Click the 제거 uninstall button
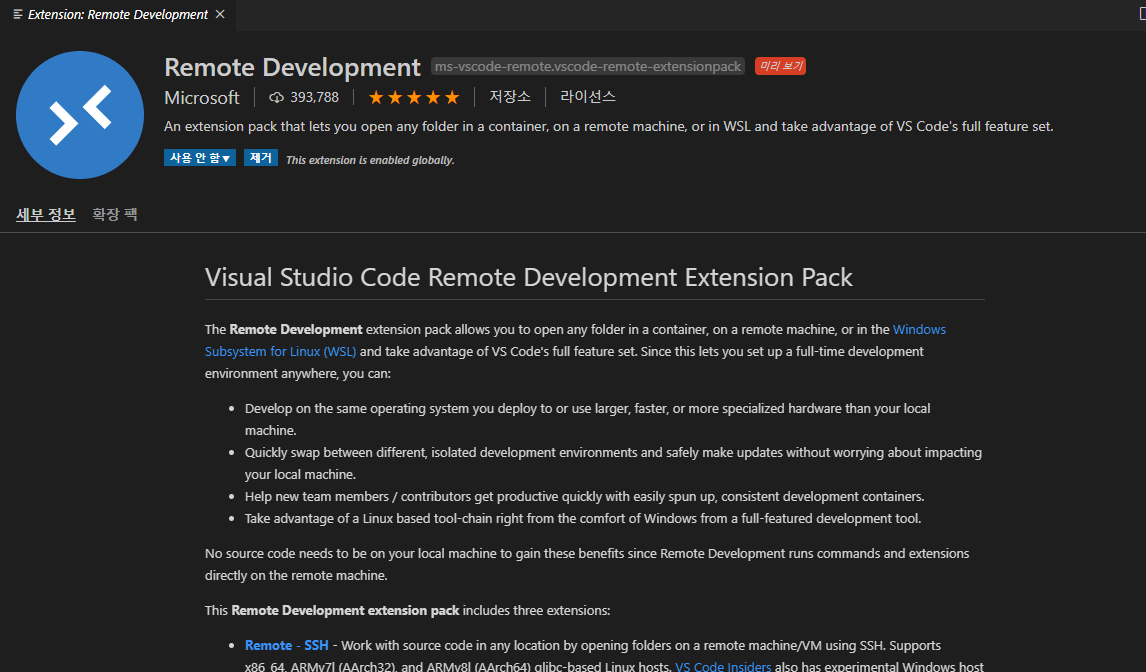 (x=261, y=158)
